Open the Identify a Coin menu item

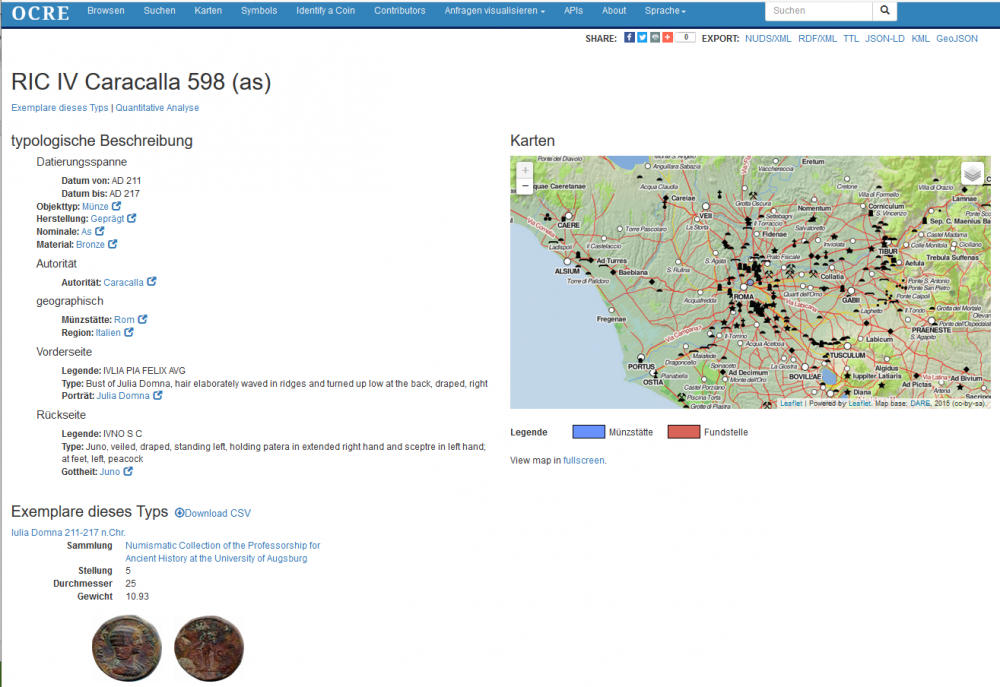325,11
